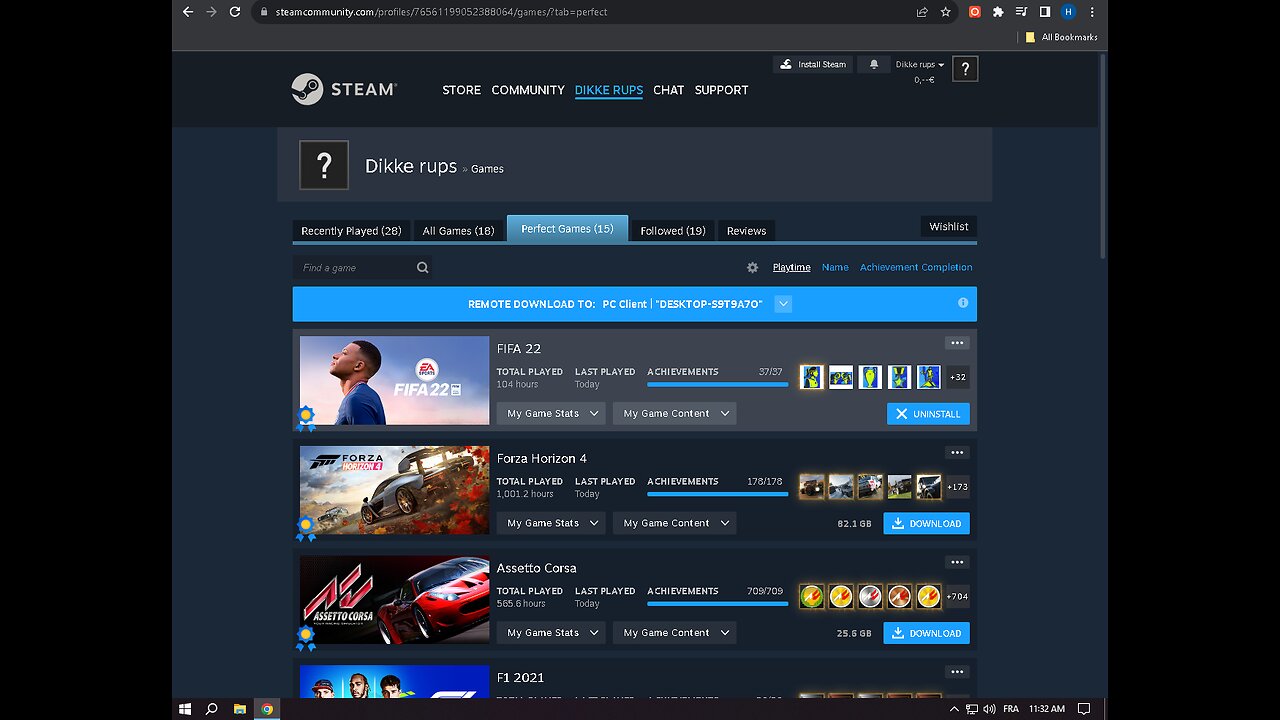Click the Chrome taskbar icon
This screenshot has width=1280, height=720.
(x=267, y=709)
